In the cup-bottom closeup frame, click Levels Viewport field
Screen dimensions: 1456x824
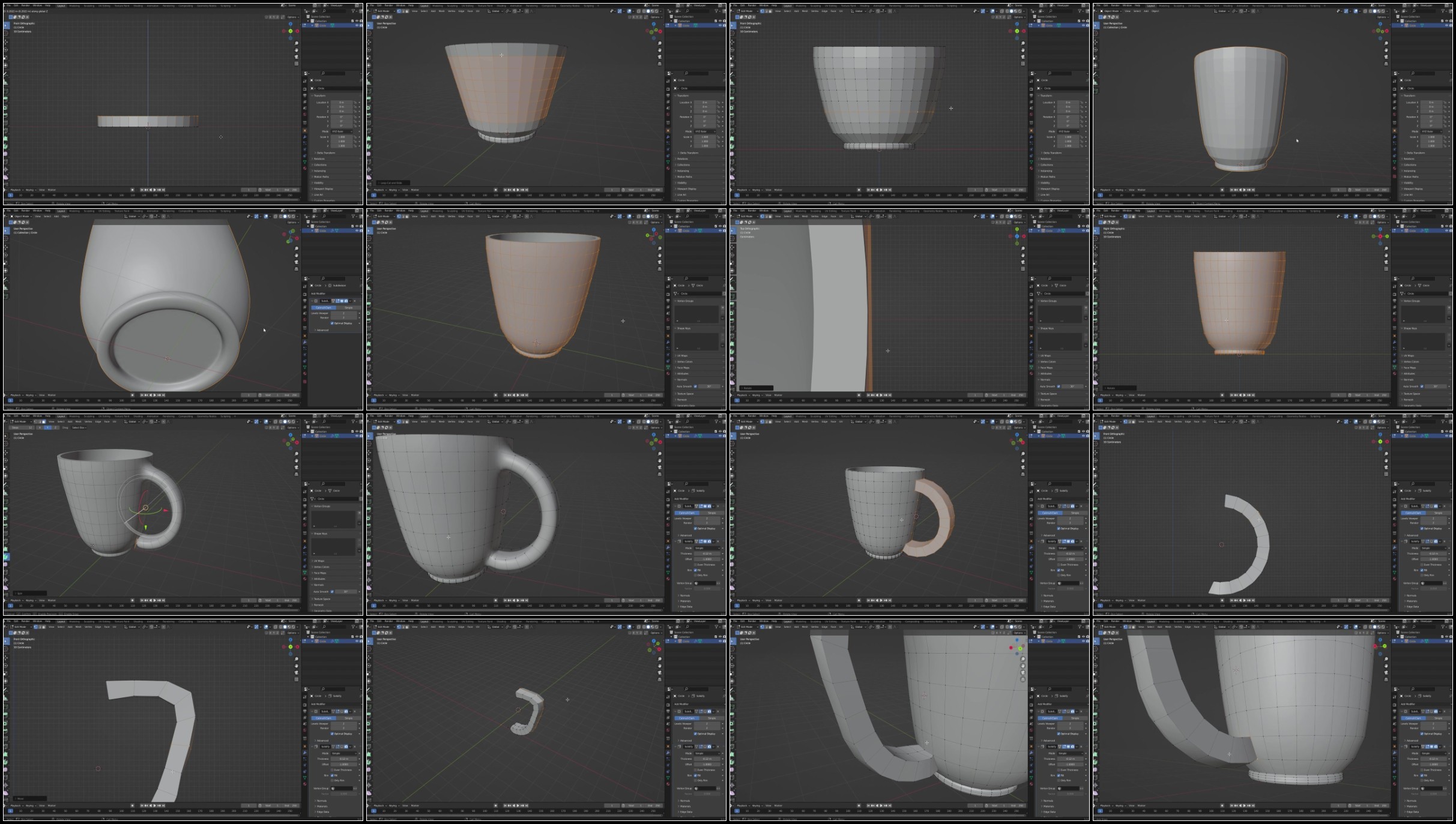343,313
